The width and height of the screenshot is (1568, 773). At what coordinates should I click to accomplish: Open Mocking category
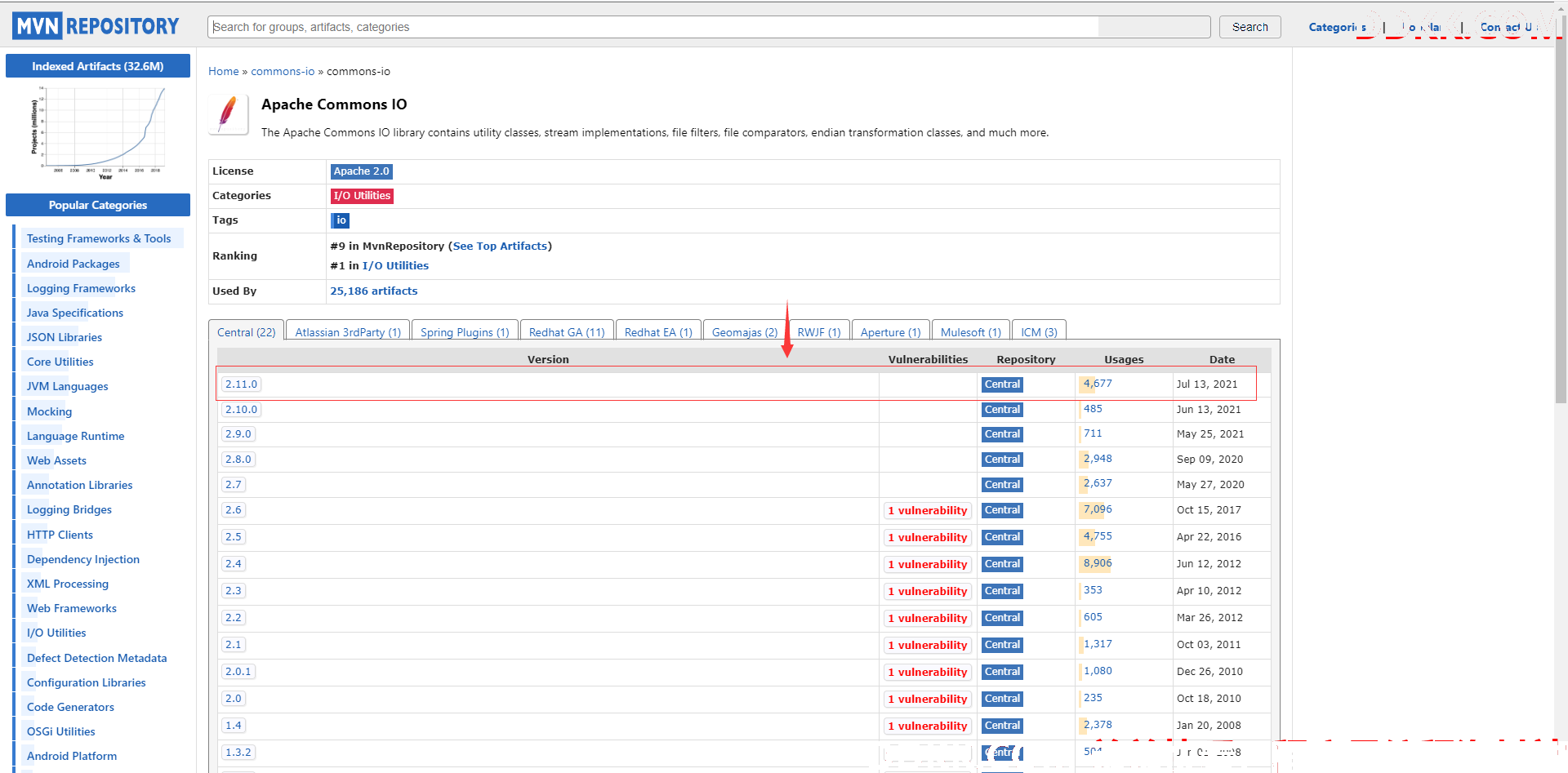(49, 411)
